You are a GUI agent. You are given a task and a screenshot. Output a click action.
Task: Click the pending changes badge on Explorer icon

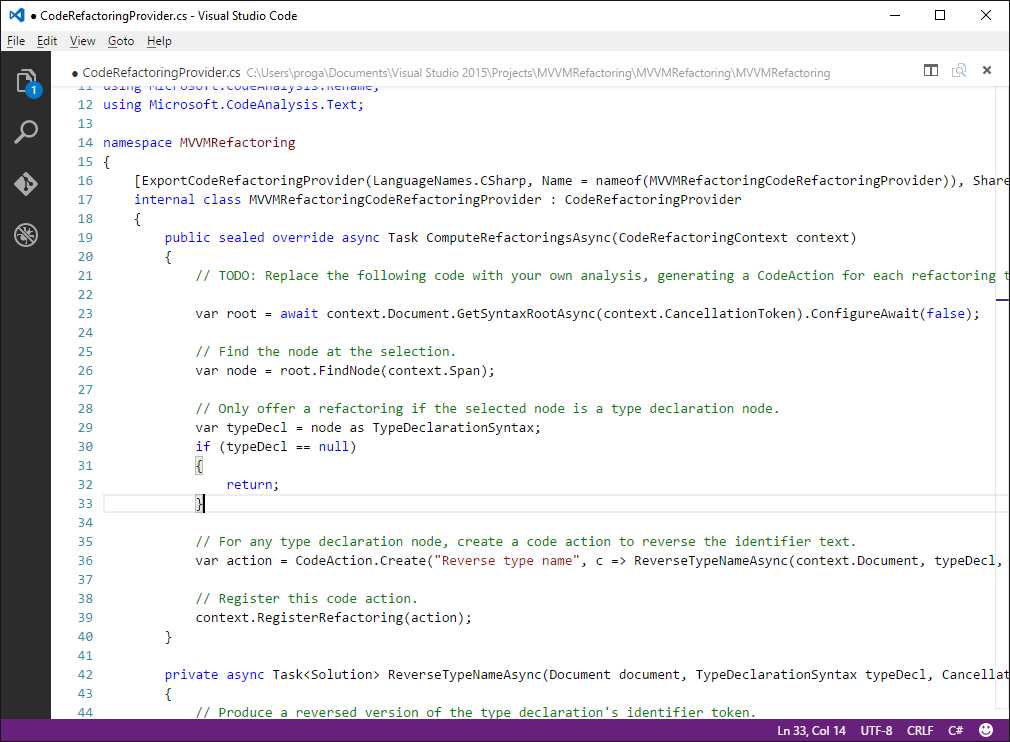coord(34,90)
